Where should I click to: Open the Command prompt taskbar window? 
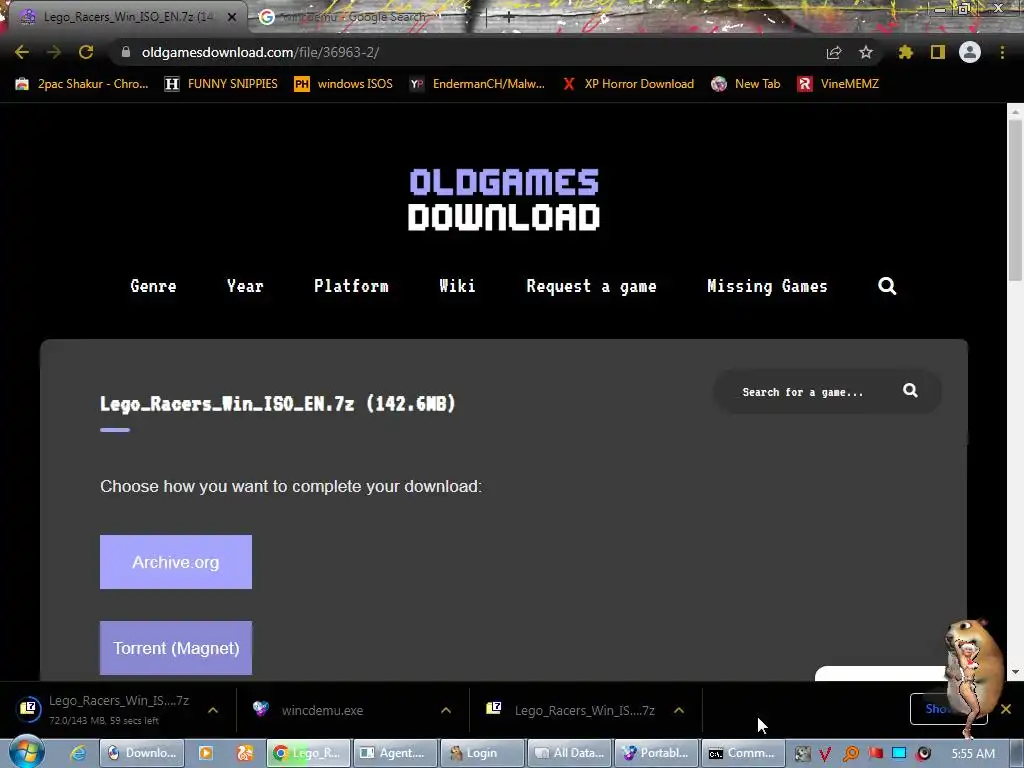tap(743, 753)
